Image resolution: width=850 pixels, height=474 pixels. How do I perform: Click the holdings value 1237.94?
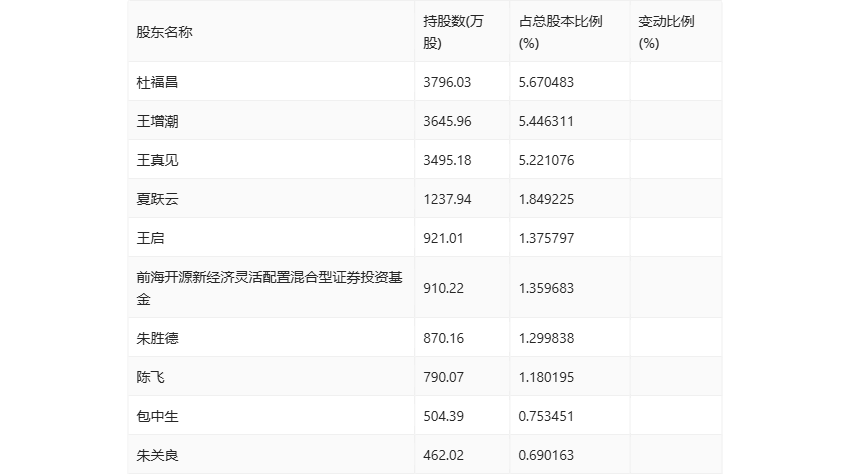click(447, 199)
